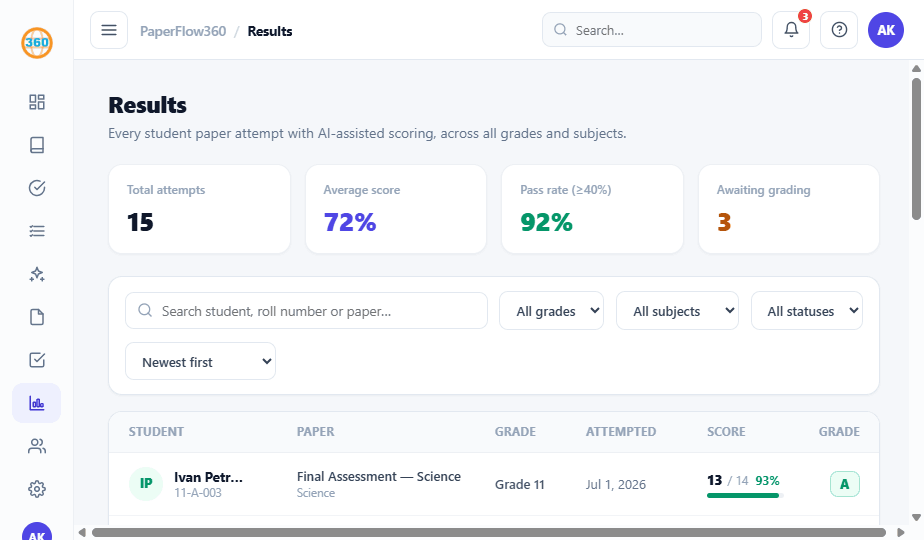Click the Total attempts card showing 15
This screenshot has width=924, height=540.
(199, 209)
